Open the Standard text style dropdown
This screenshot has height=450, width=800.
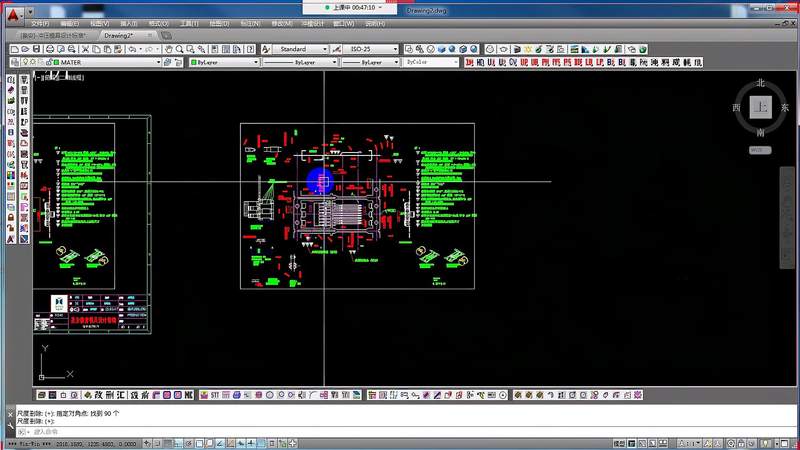[x=301, y=49]
